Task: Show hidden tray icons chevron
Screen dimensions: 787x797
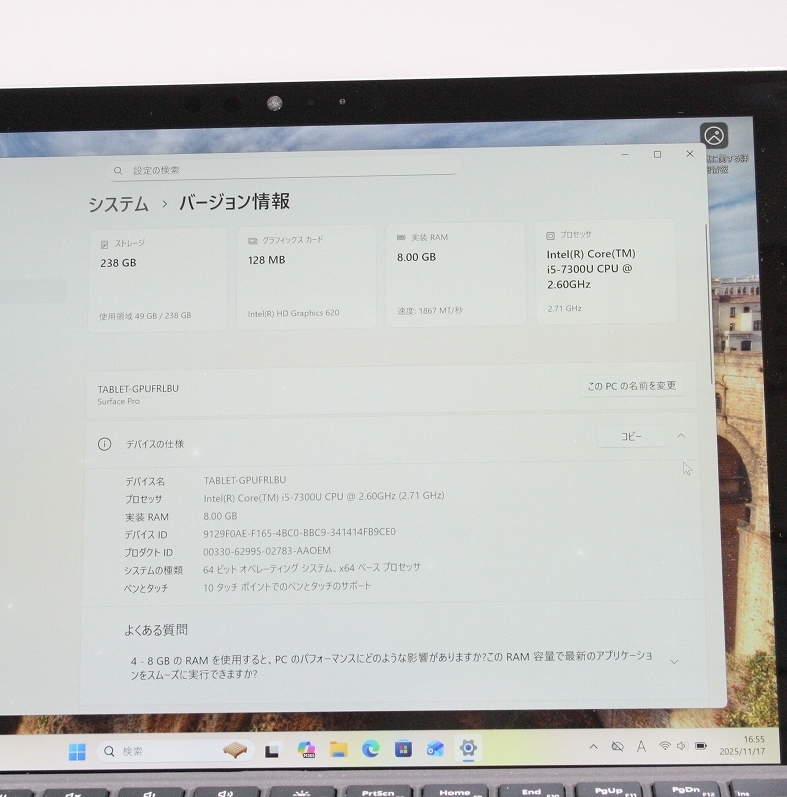Action: click(593, 747)
